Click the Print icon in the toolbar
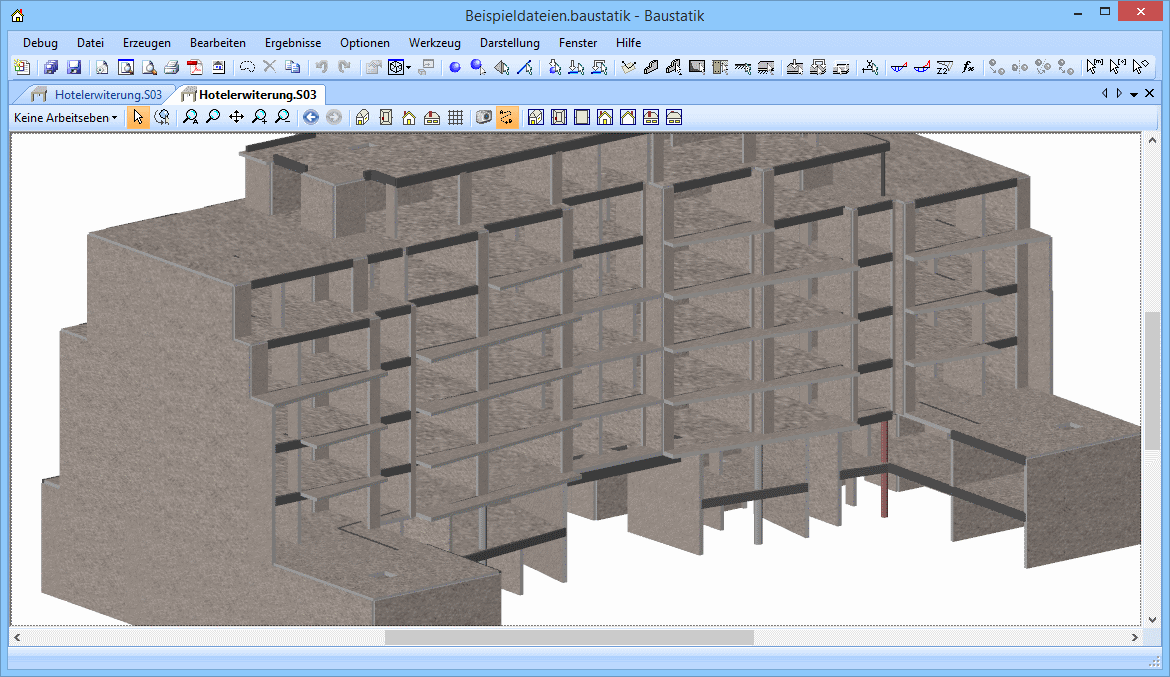 [x=171, y=68]
